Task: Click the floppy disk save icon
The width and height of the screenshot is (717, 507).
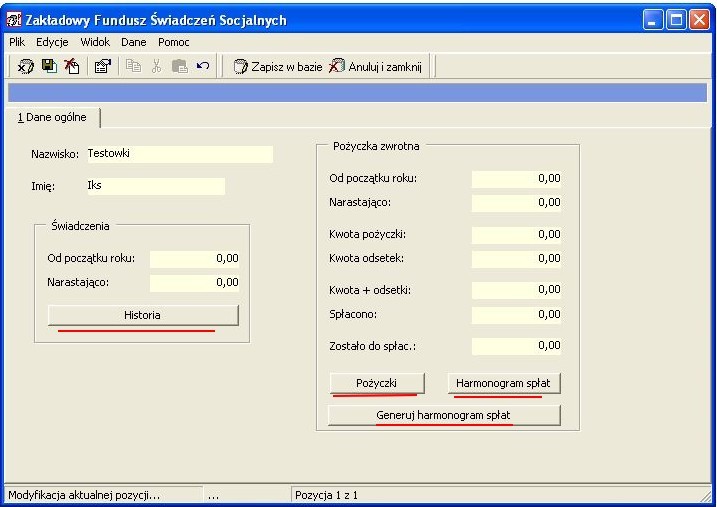Action: tap(49, 66)
